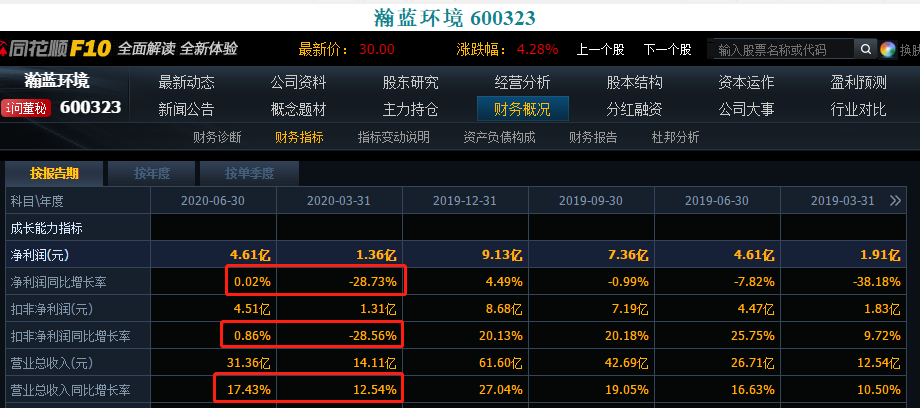Switch to 资产负债构成 sub-tab
This screenshot has height=408, width=920.
coord(499,137)
